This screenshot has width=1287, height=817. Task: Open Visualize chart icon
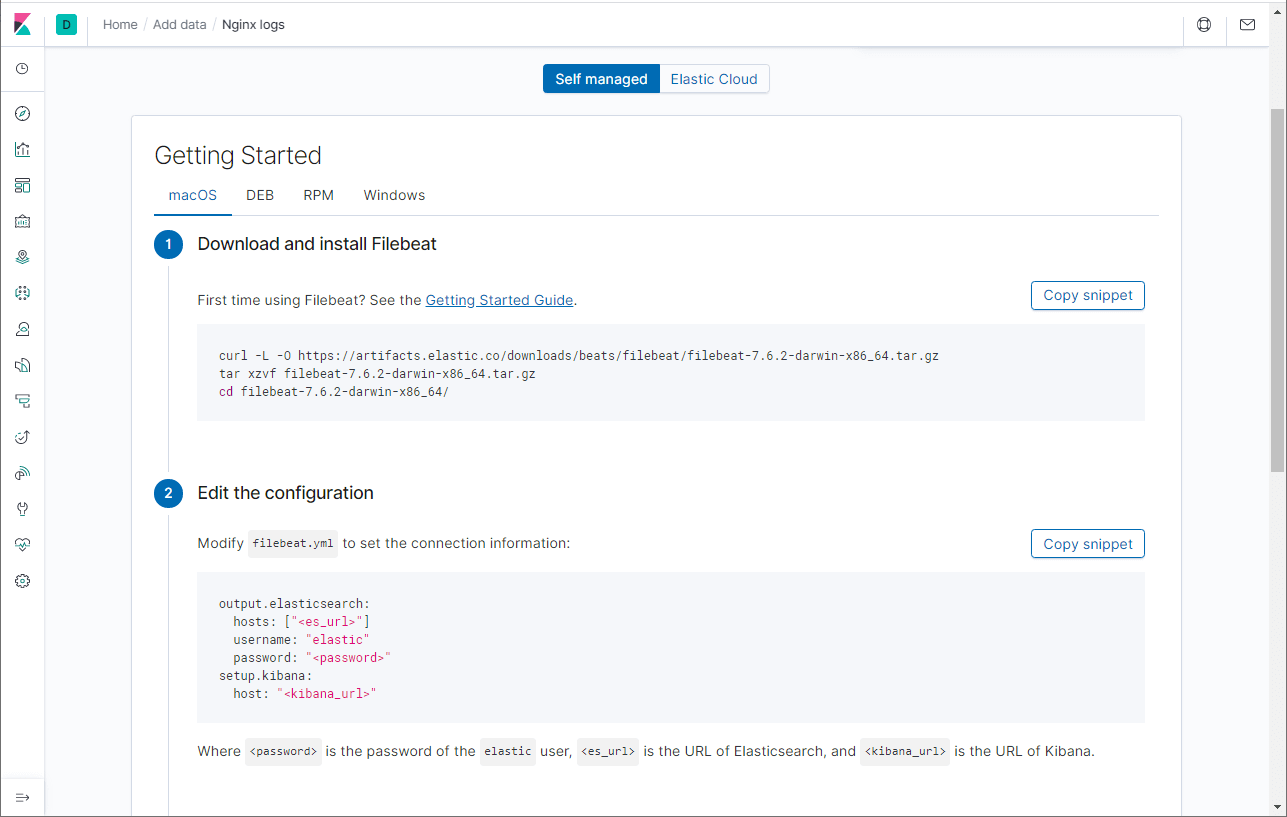click(23, 149)
